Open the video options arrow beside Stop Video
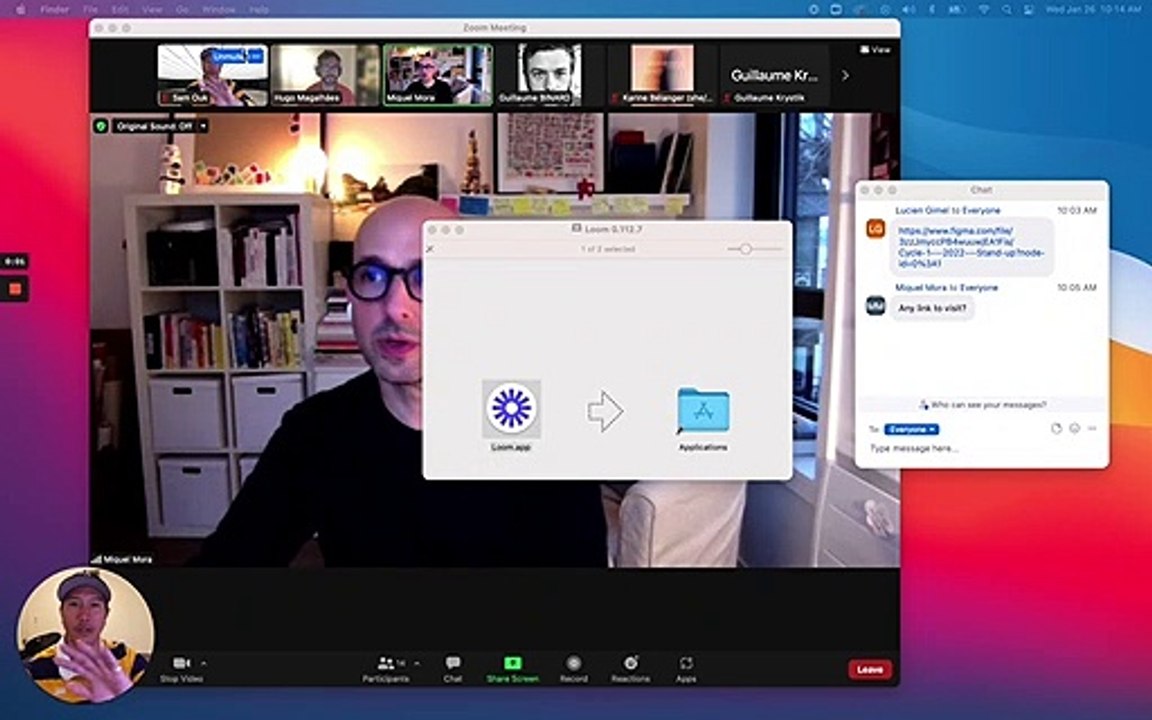1152x720 pixels. pyautogui.click(x=204, y=663)
